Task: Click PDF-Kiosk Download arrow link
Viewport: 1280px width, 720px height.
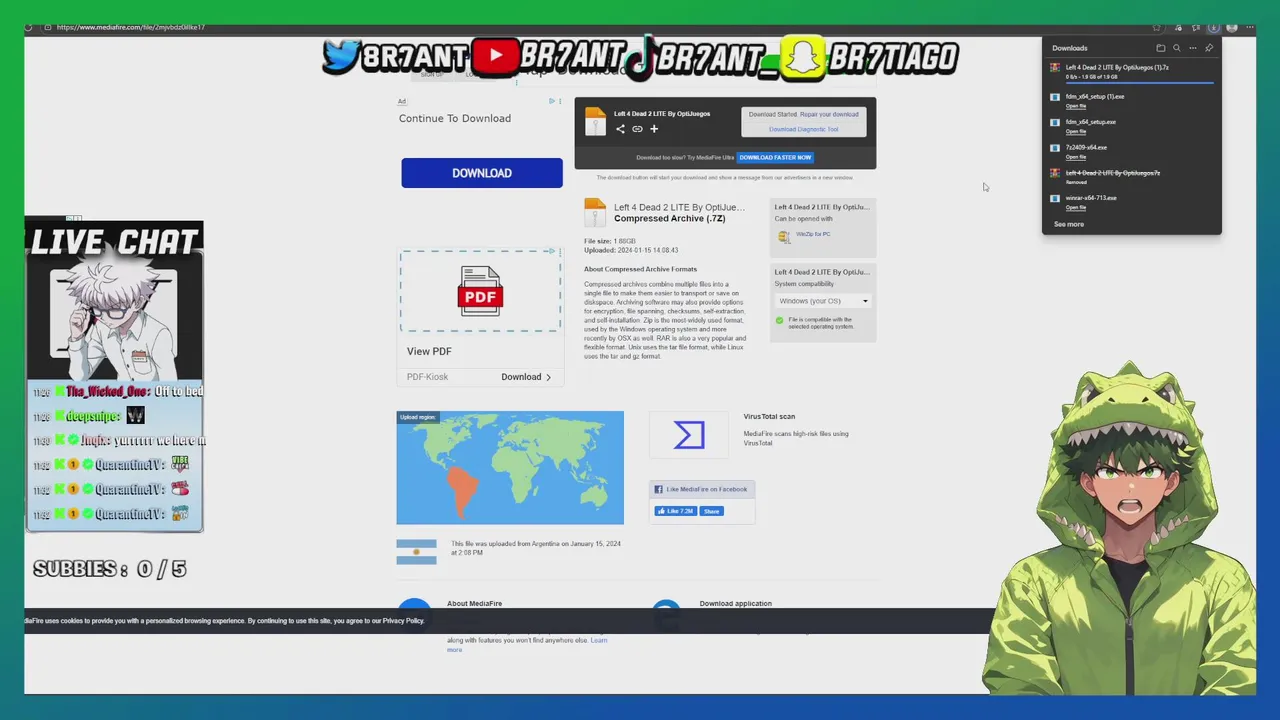Action: click(x=526, y=377)
